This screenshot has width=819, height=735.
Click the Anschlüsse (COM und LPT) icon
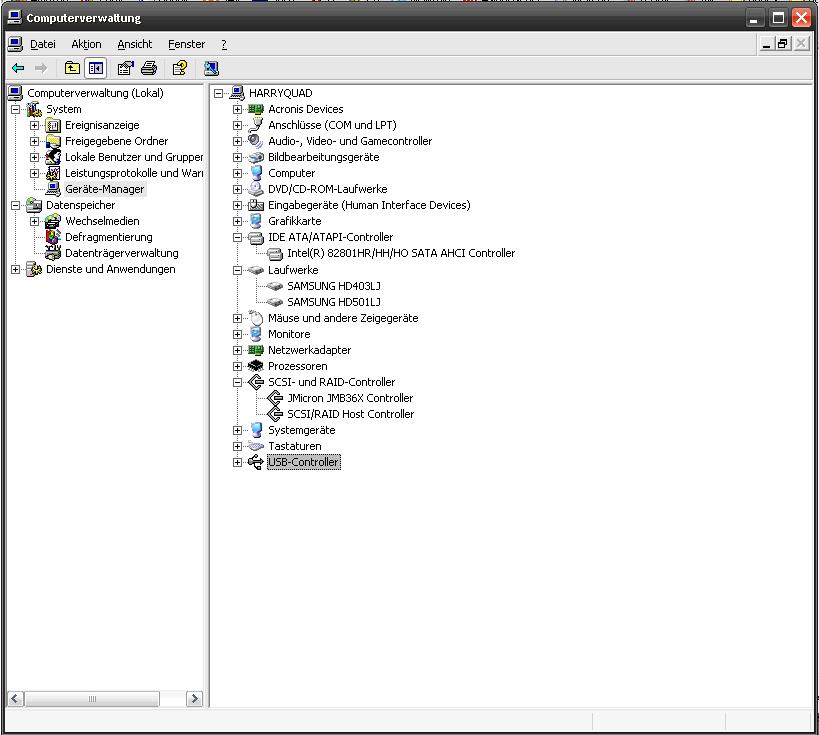click(256, 125)
